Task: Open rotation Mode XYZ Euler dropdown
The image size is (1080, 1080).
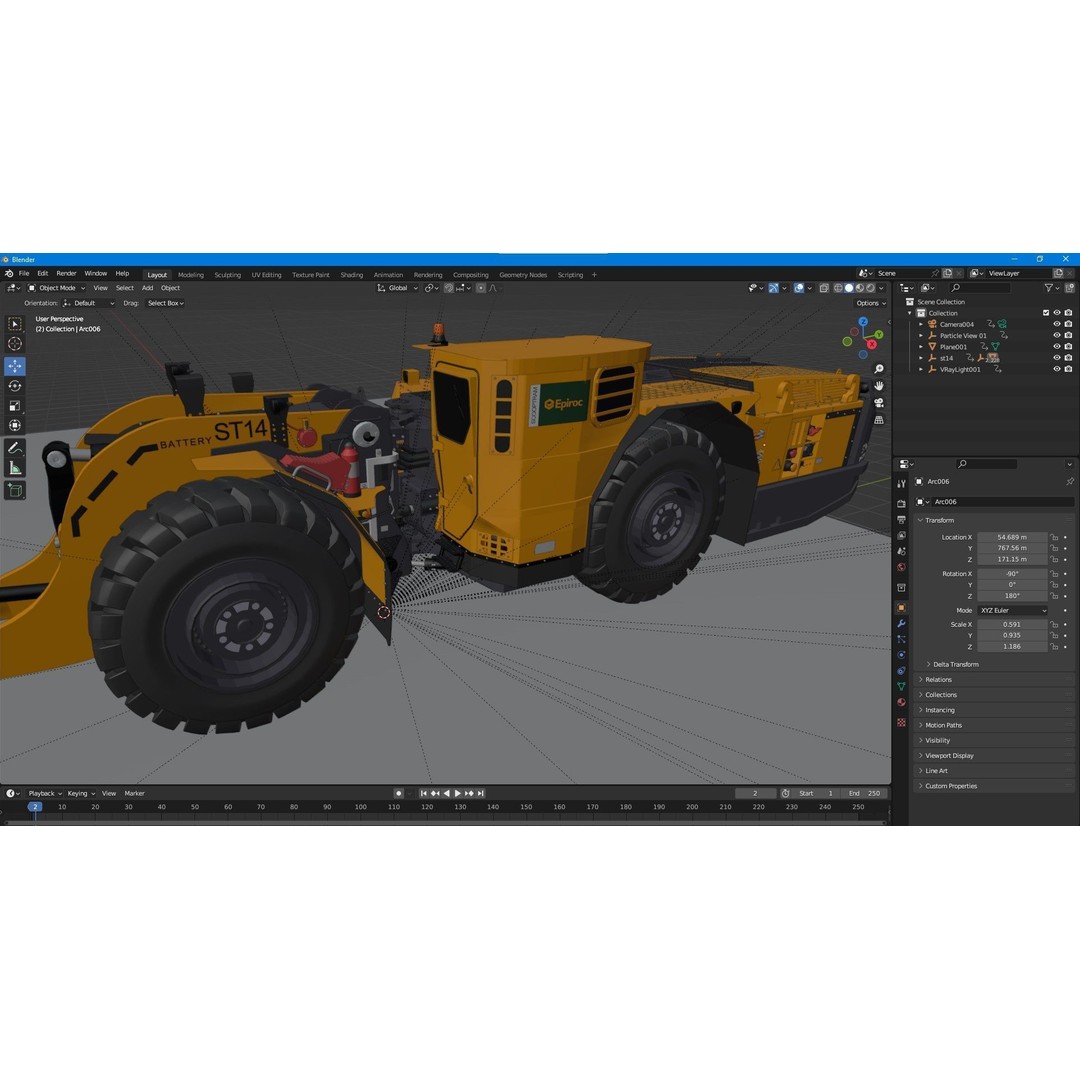Action: pyautogui.click(x=1012, y=610)
